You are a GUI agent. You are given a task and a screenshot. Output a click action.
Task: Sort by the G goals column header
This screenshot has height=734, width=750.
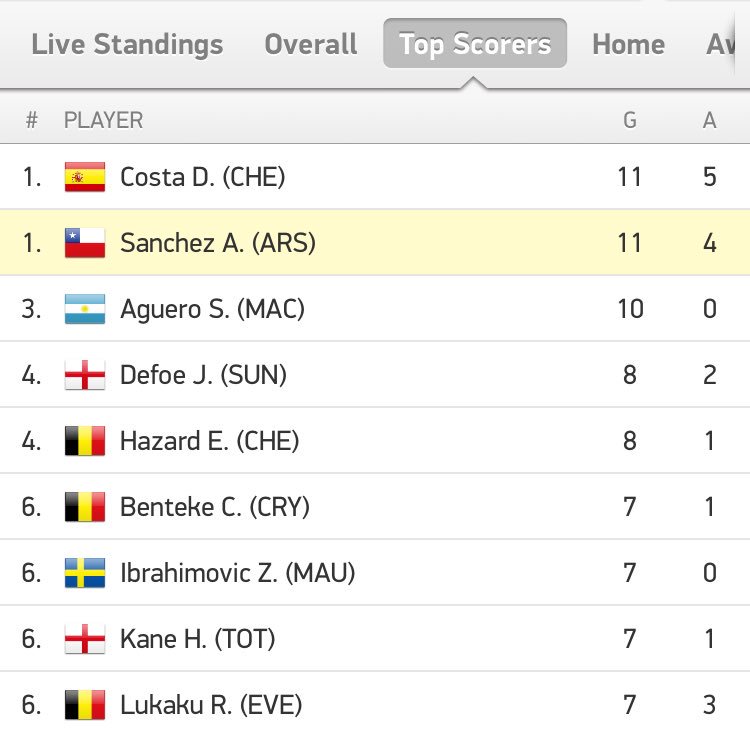tap(629, 120)
